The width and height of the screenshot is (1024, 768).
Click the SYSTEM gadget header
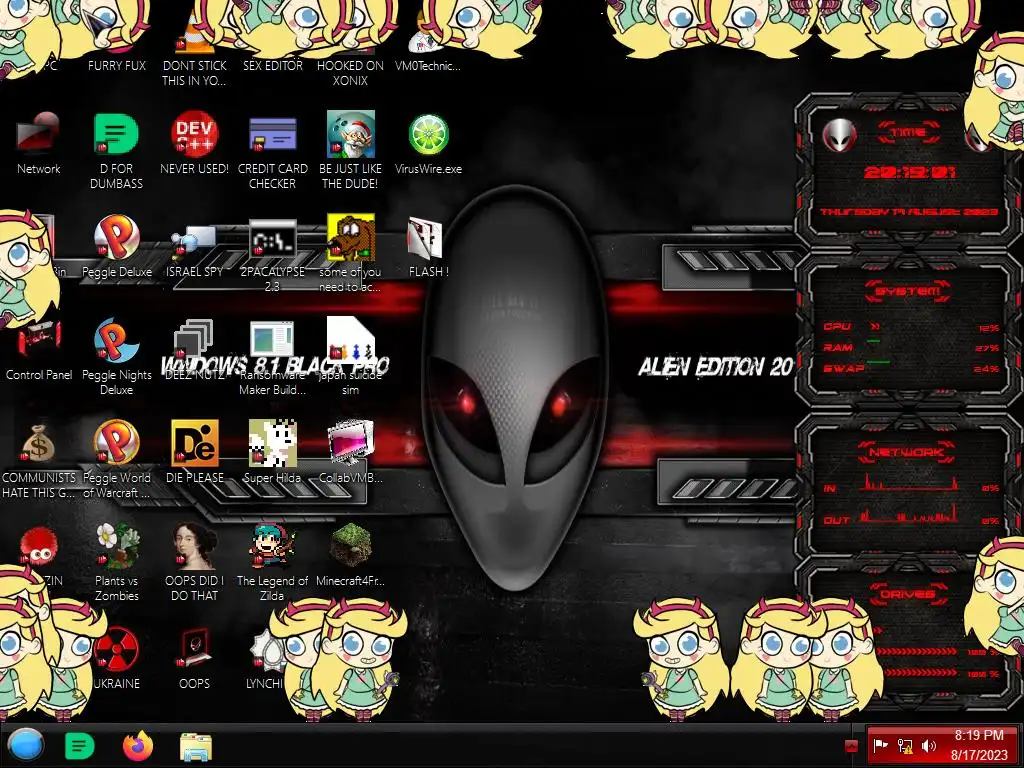pyautogui.click(x=908, y=291)
